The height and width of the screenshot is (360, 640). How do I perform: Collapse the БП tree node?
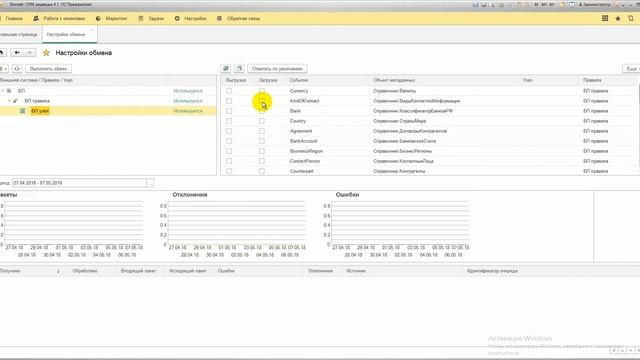coord(3,91)
